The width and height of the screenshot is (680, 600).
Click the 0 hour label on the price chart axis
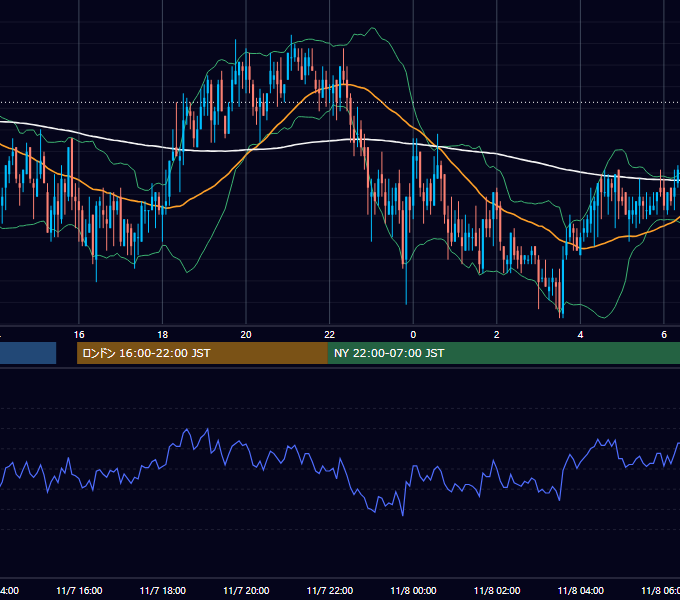point(413,335)
